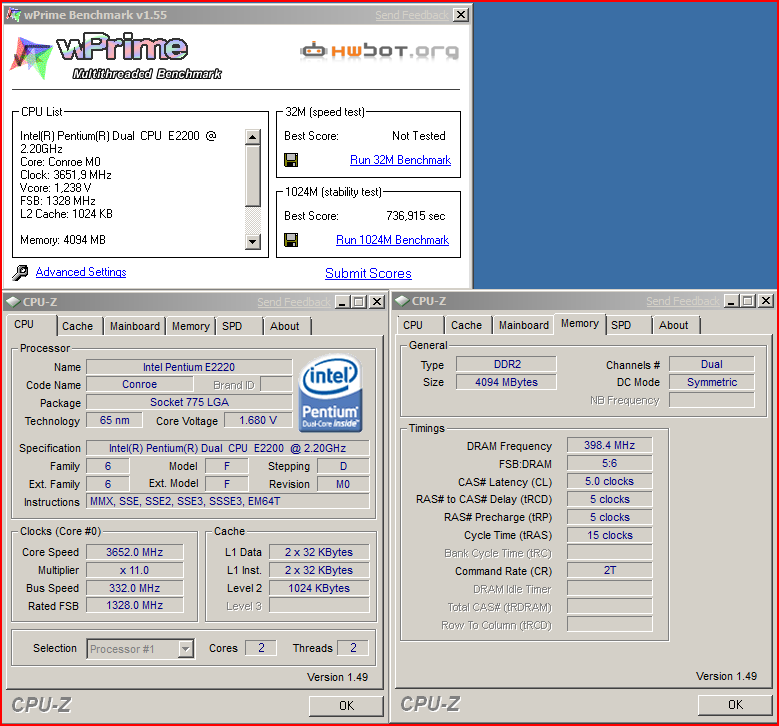Image resolution: width=779 pixels, height=726 pixels.
Task: Open Cache tab in right CPU-Z window
Action: (x=467, y=325)
